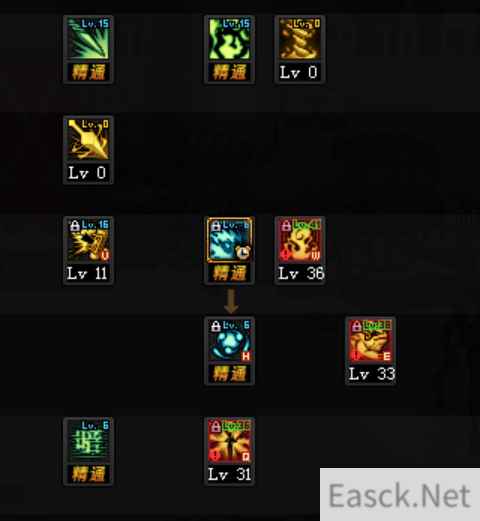Screen dimensions: 480x521
Task: Click the blue orb skill with H hotkey
Action: [x=229, y=340]
